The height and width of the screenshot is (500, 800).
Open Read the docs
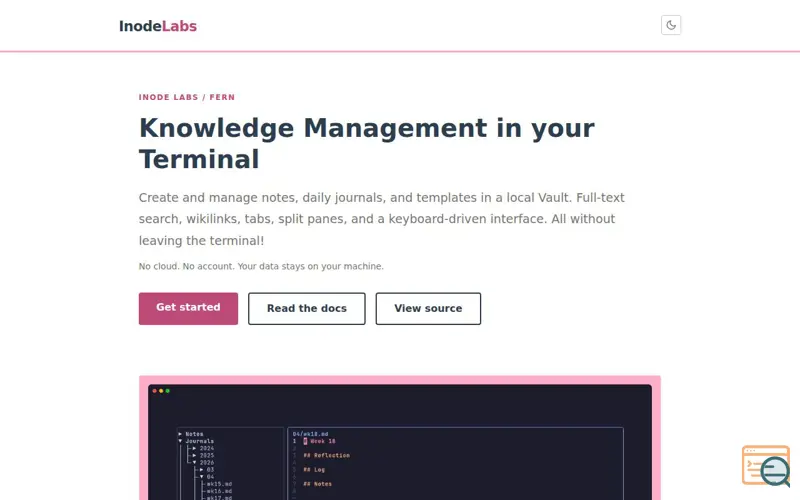[x=307, y=308]
